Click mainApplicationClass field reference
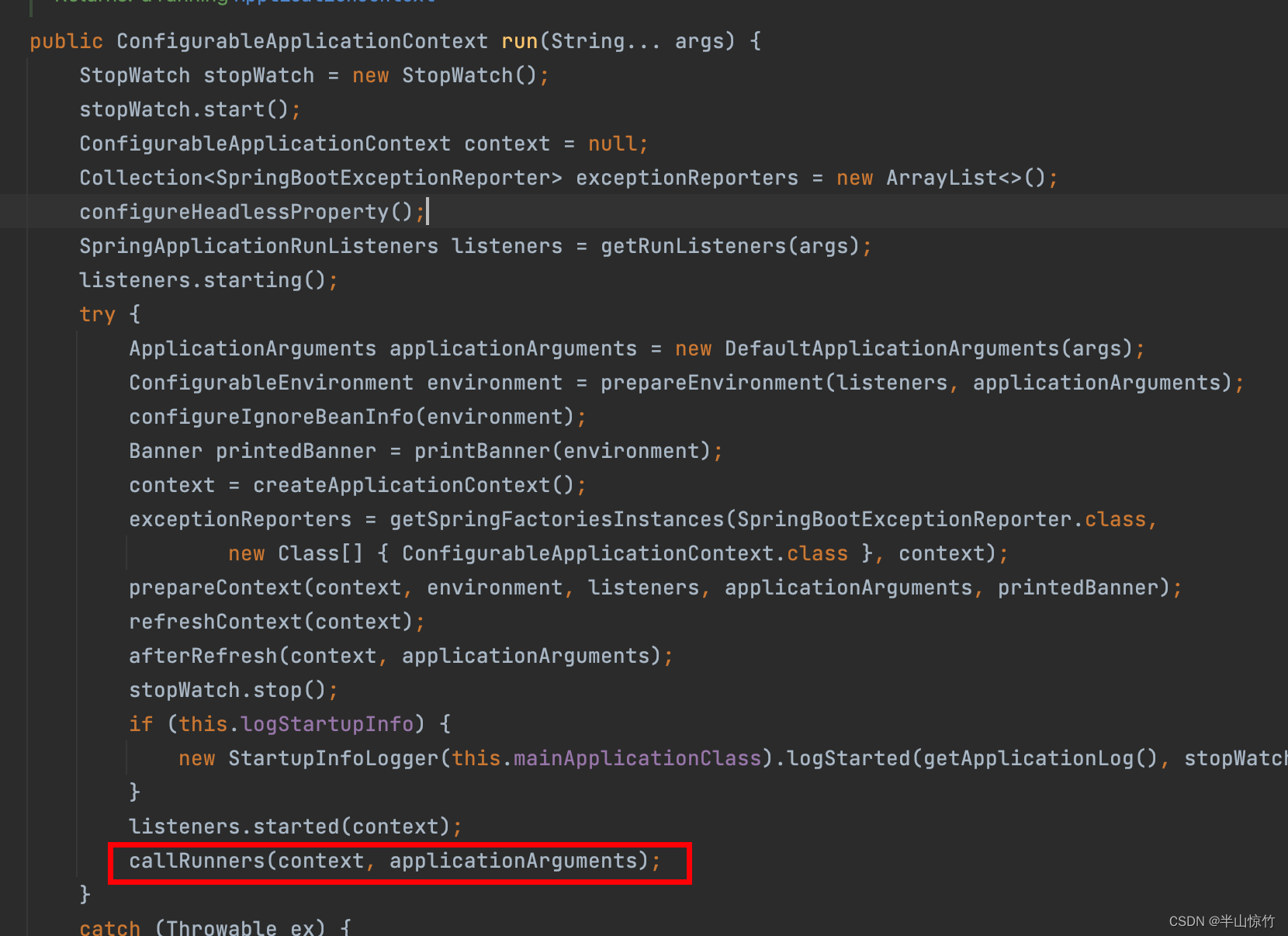 638,758
